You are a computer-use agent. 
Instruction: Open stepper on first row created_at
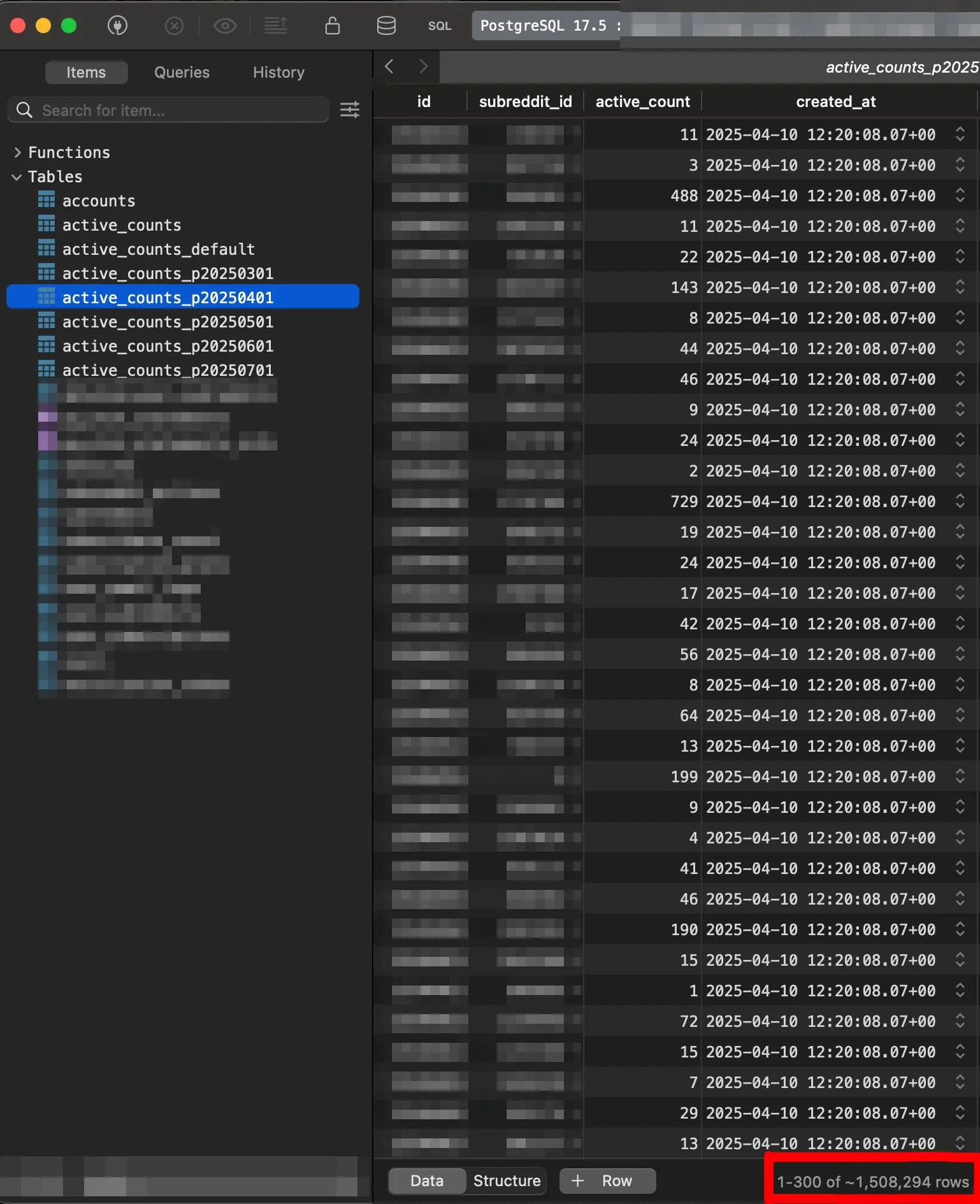[x=960, y=134]
